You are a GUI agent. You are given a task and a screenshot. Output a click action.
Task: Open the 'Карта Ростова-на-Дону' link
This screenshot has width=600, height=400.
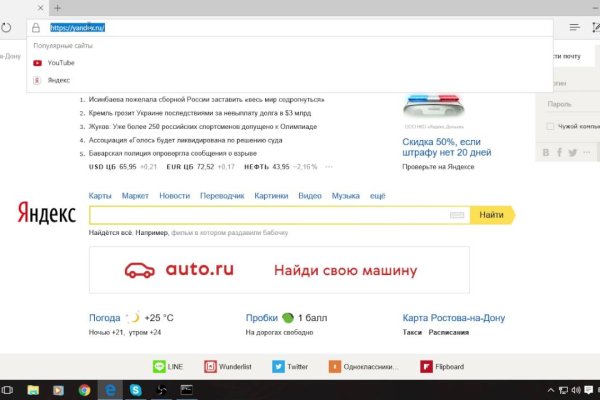click(453, 318)
